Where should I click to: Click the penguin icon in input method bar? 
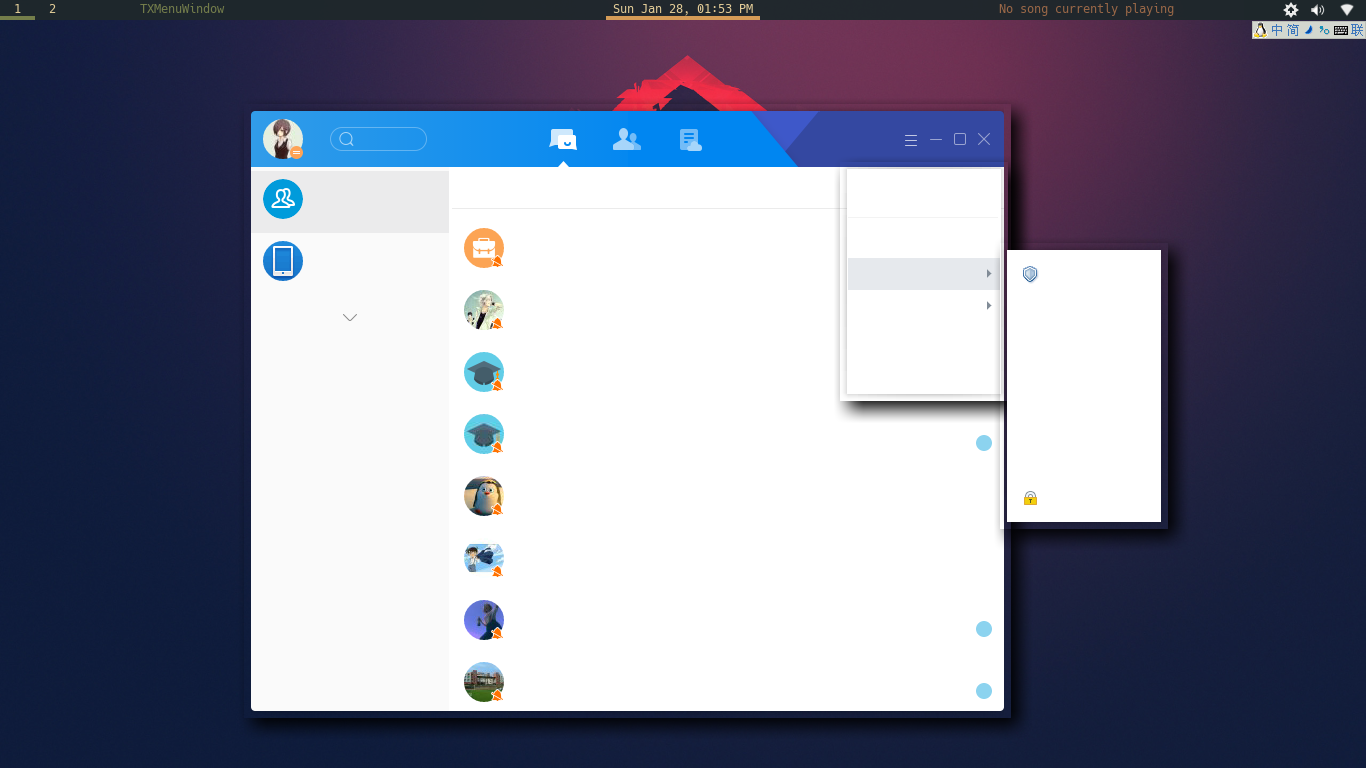[1261, 30]
